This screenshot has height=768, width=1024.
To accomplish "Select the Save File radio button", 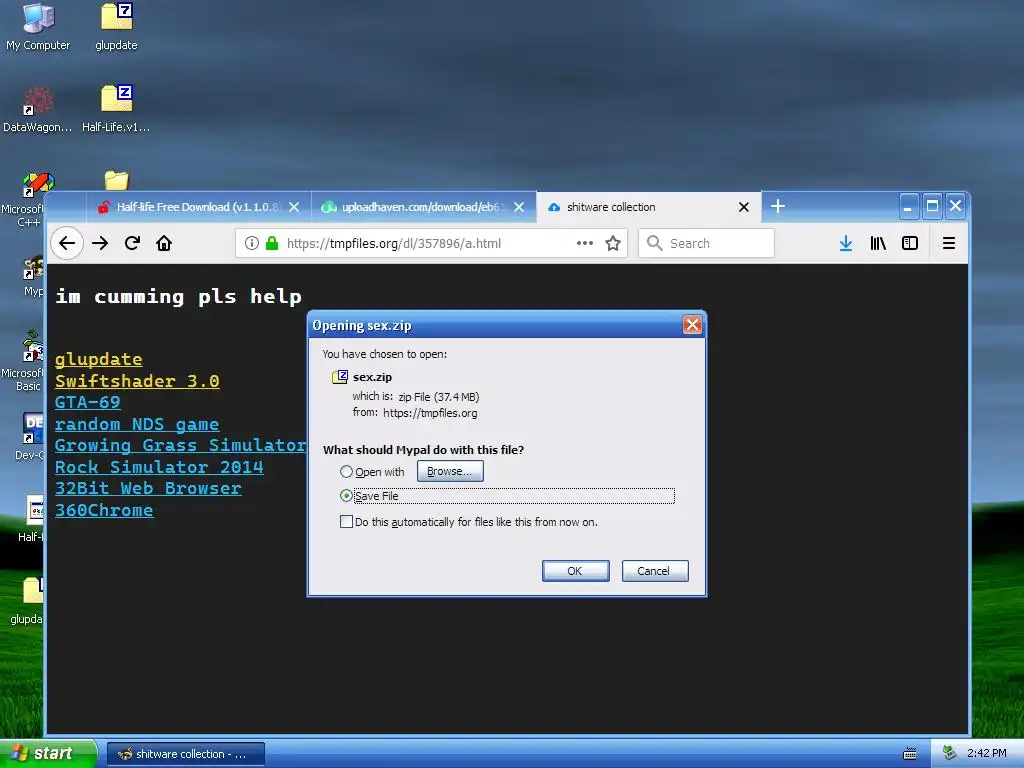I will 346,496.
